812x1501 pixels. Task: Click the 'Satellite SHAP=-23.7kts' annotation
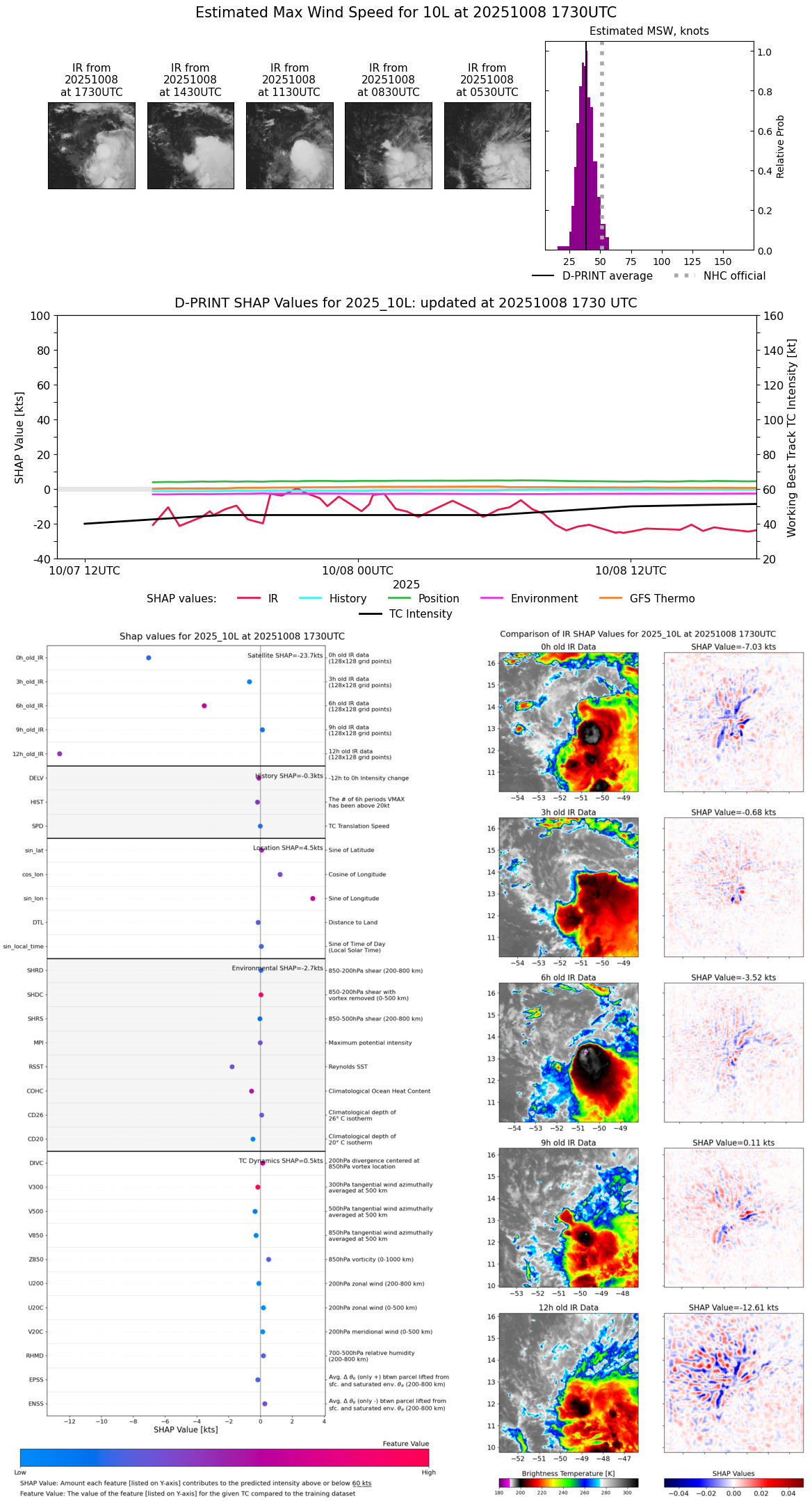[285, 656]
